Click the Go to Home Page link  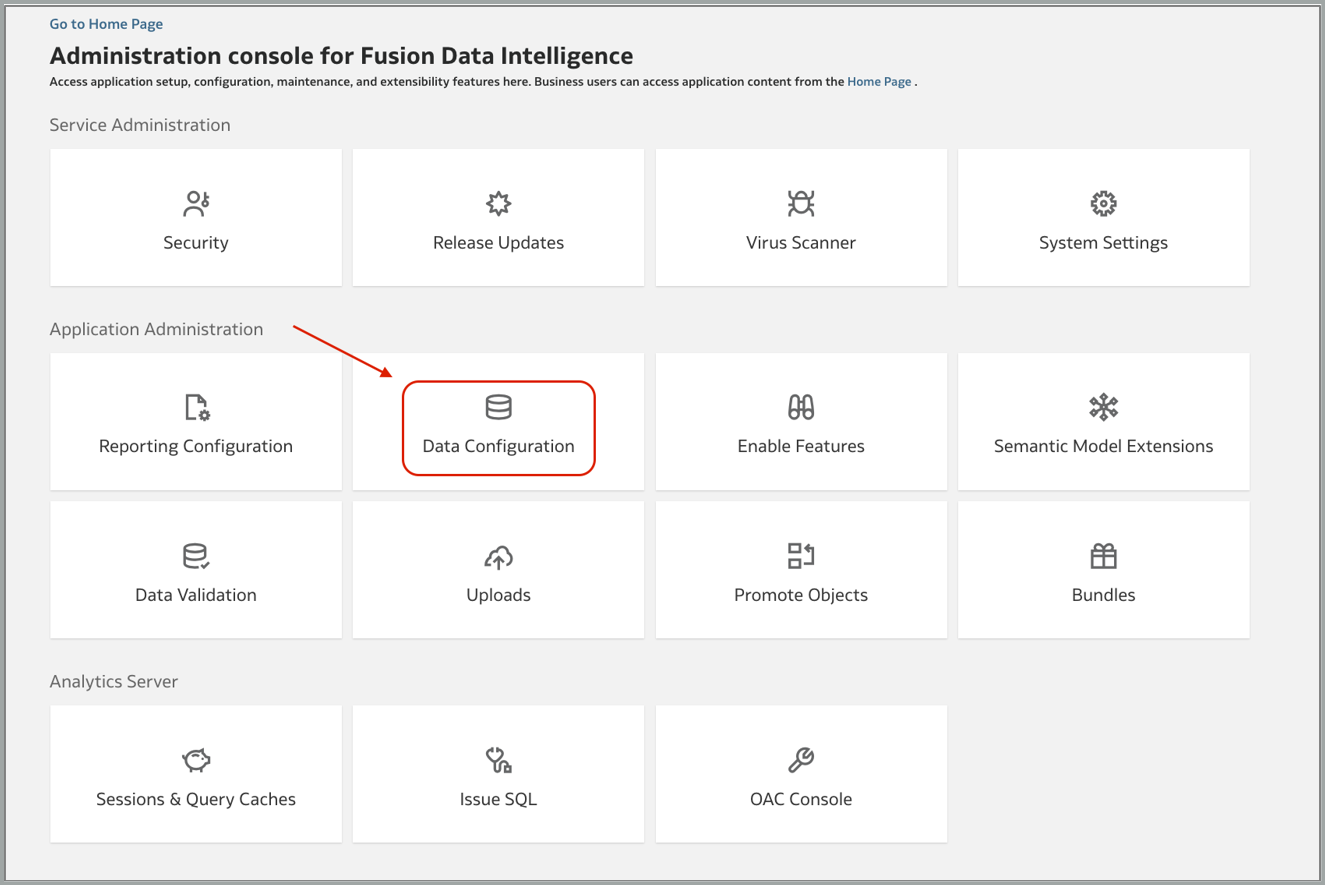[106, 23]
